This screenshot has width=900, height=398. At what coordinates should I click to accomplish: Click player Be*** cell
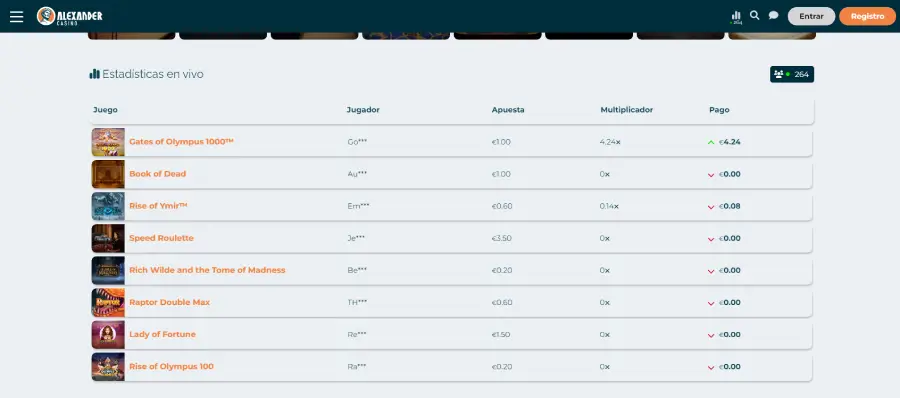pos(357,271)
